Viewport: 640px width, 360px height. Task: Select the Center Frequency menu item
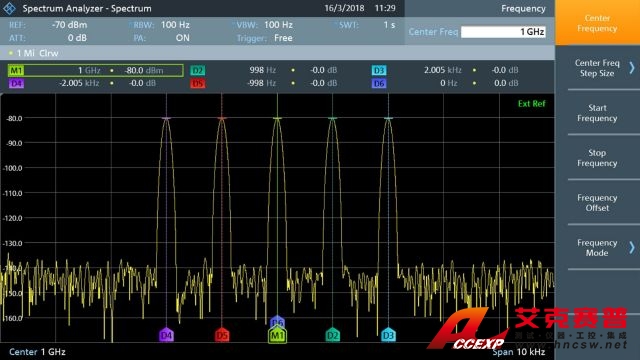597,23
